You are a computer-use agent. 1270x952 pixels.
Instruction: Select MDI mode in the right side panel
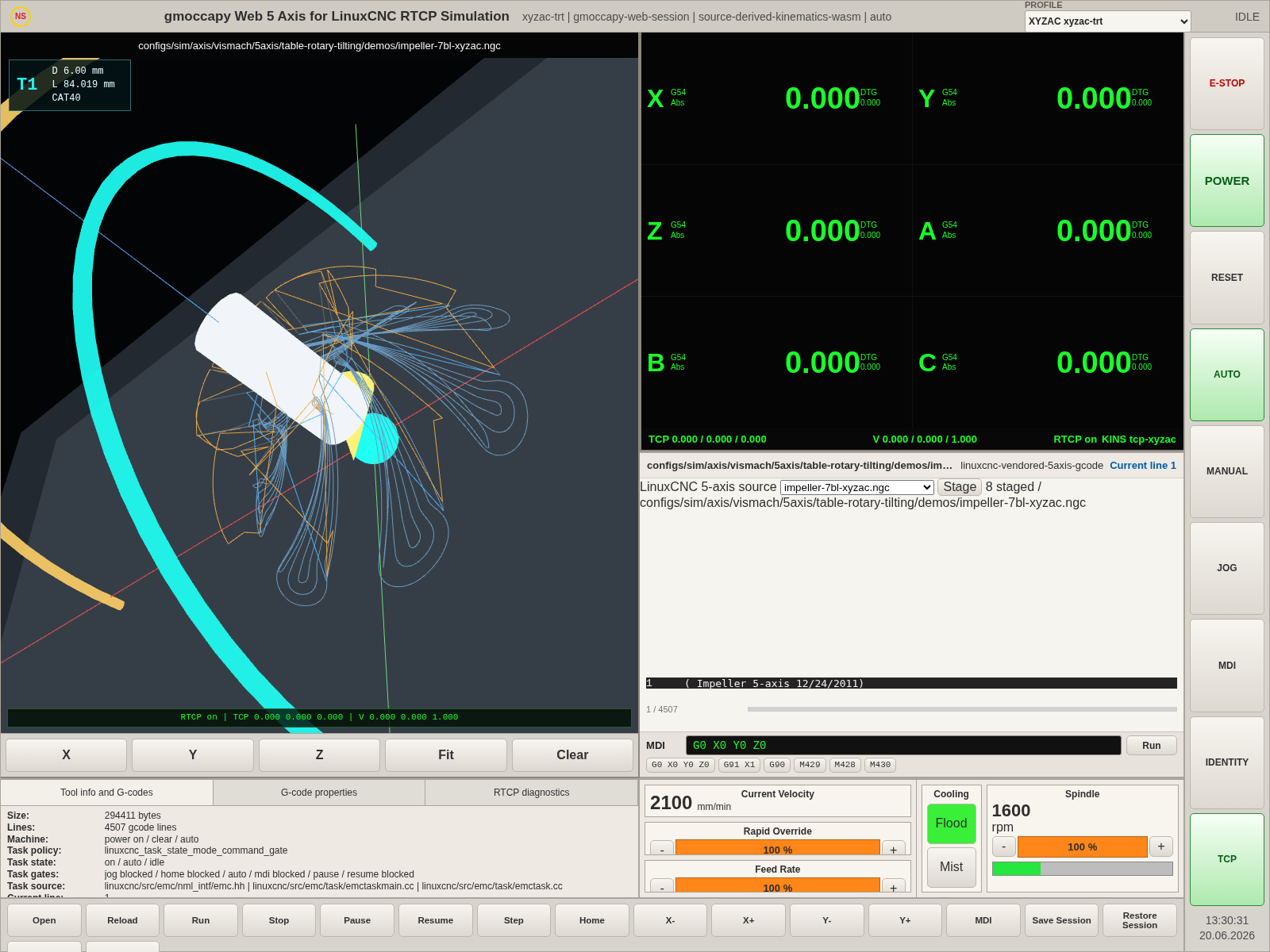click(1226, 666)
